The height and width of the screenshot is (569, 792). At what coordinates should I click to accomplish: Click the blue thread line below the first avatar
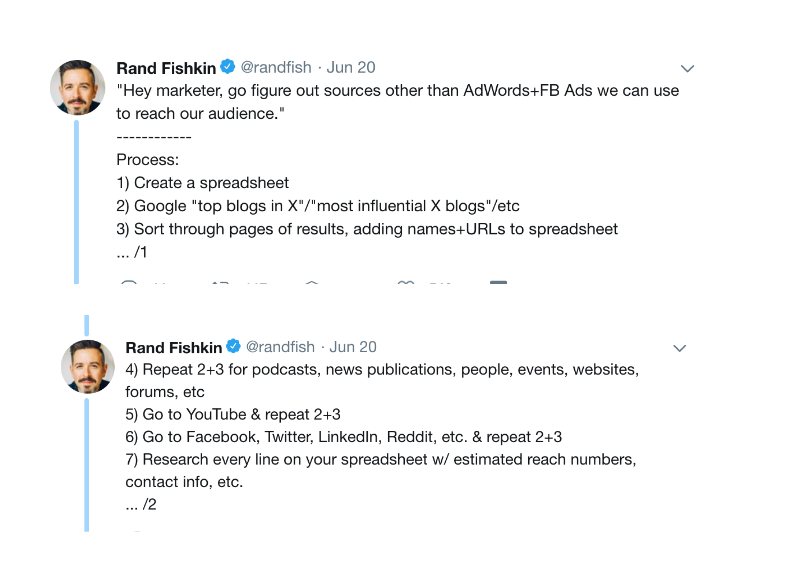click(x=76, y=202)
